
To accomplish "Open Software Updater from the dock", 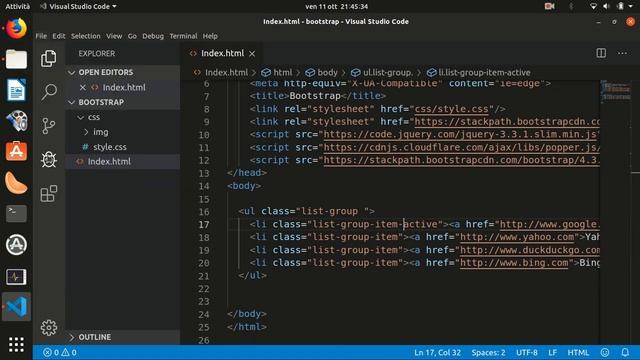I will click(16, 245).
